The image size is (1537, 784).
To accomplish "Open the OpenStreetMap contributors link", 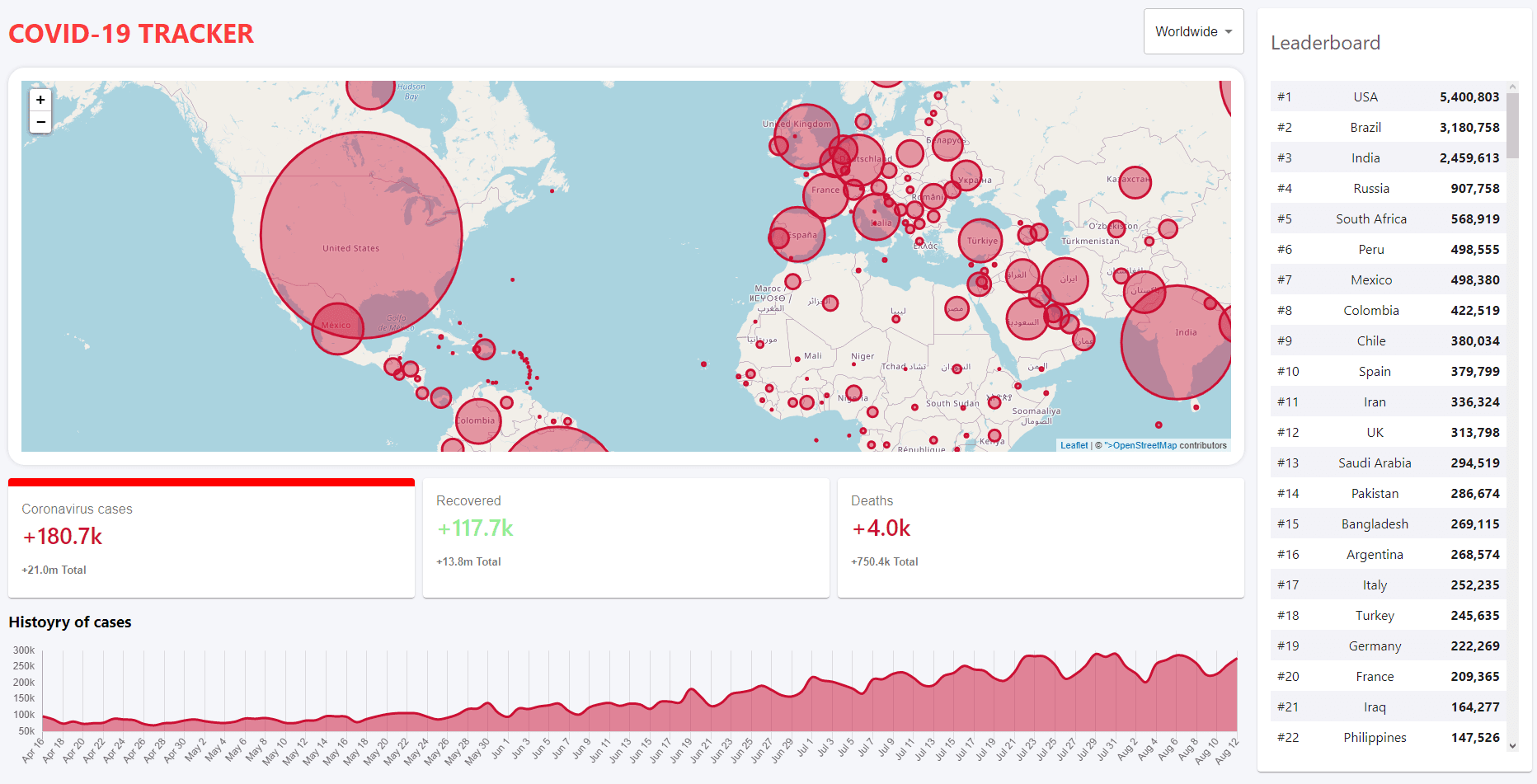I will [1140, 445].
